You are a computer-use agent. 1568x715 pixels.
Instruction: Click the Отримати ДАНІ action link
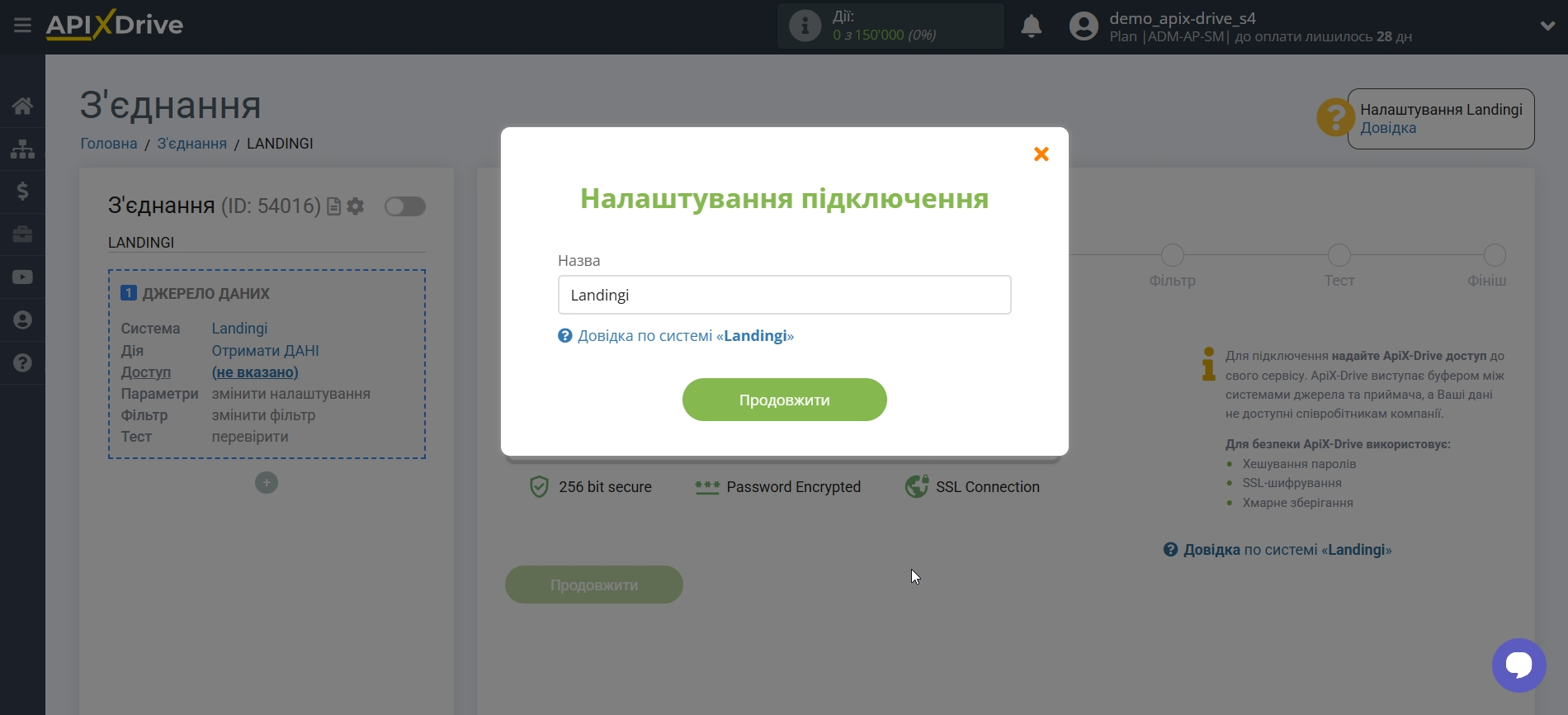[265, 351]
